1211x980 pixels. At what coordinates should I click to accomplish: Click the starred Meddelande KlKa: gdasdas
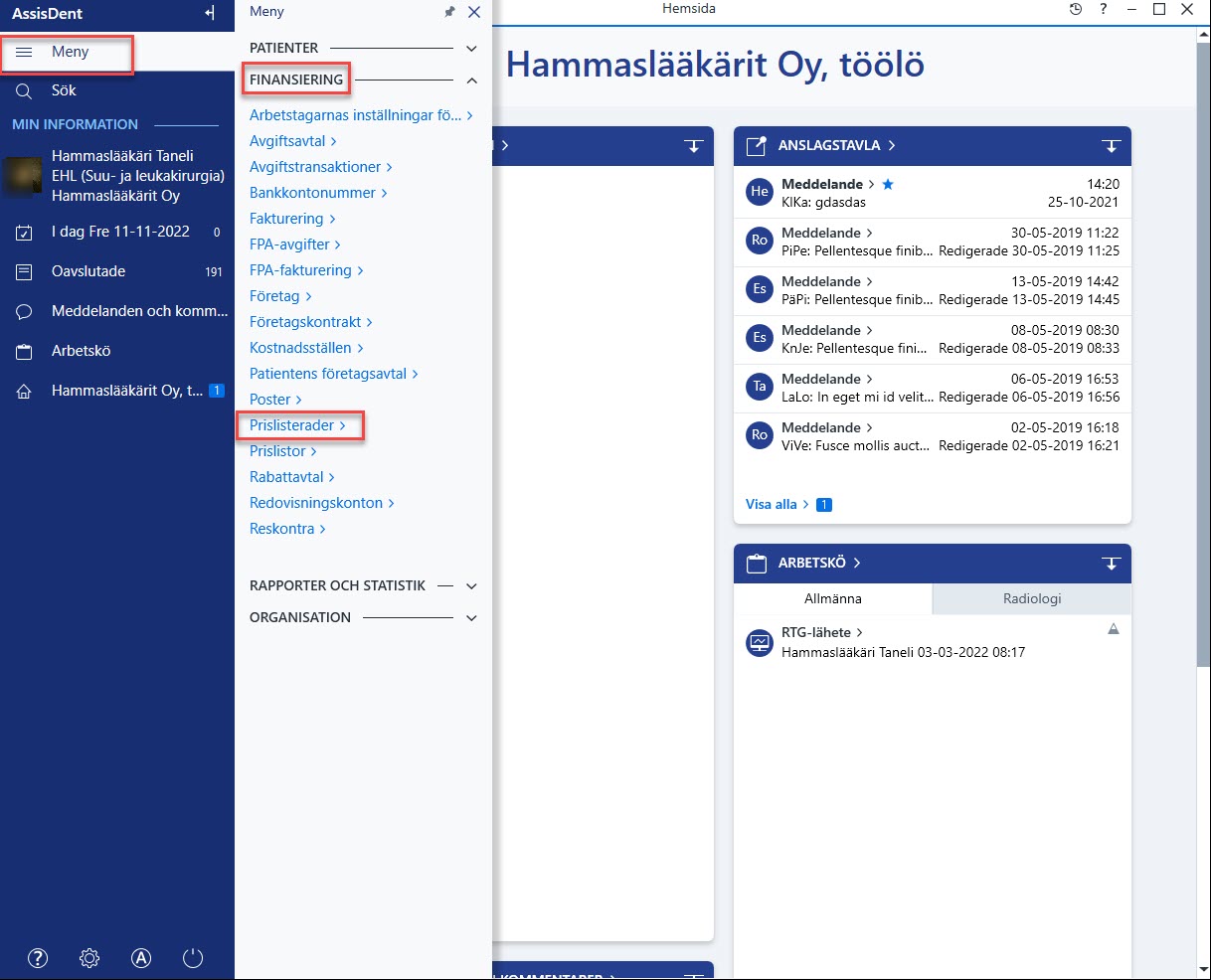tap(932, 193)
